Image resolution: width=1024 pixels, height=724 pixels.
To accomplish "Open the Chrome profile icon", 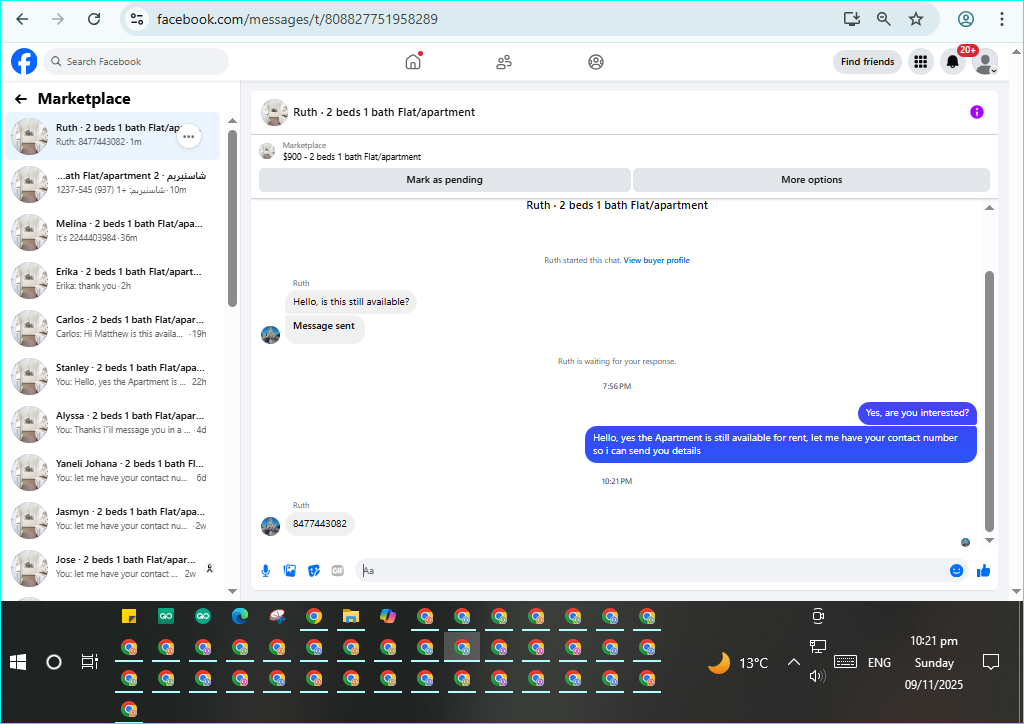I will pyautogui.click(x=966, y=19).
